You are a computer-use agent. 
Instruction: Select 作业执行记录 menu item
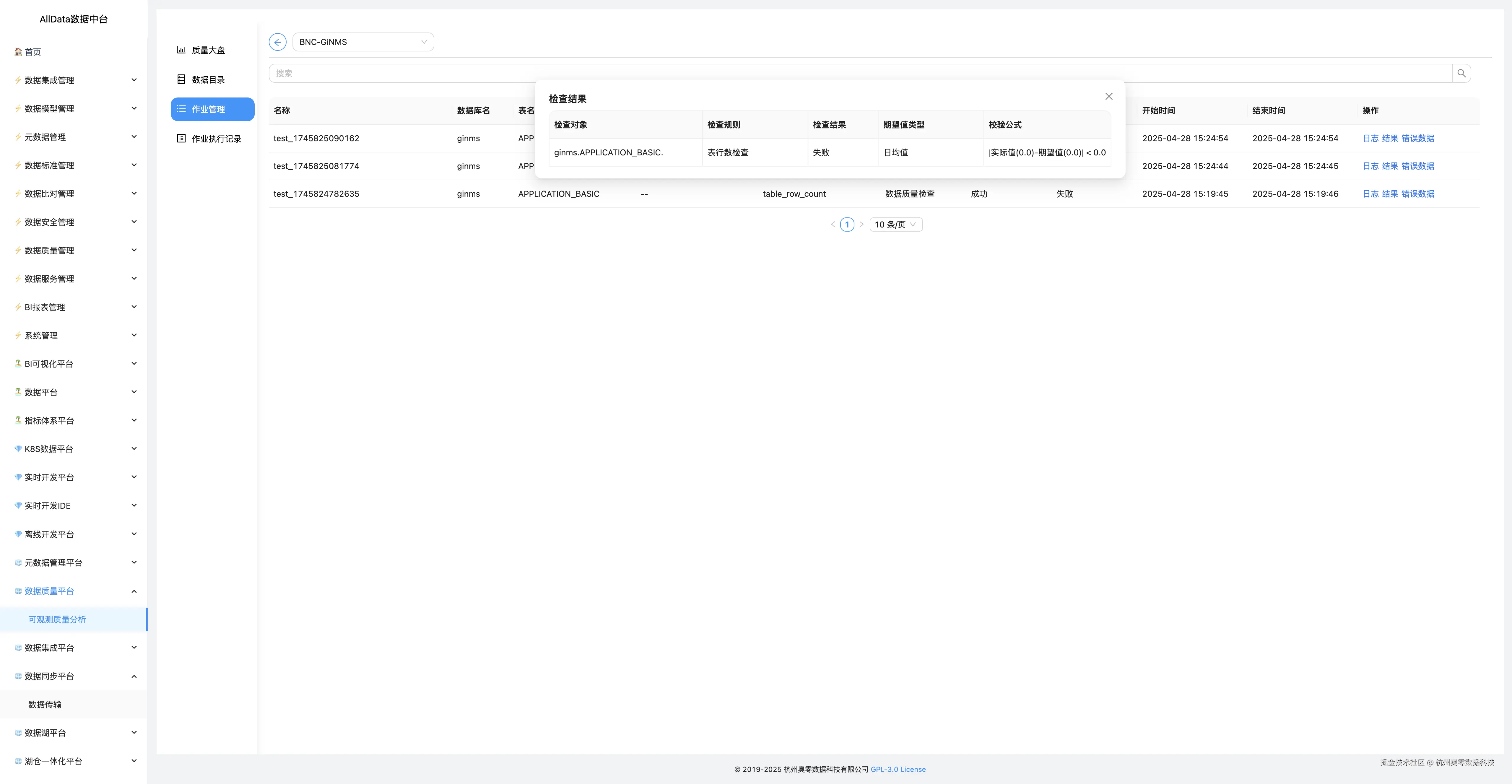pos(216,139)
